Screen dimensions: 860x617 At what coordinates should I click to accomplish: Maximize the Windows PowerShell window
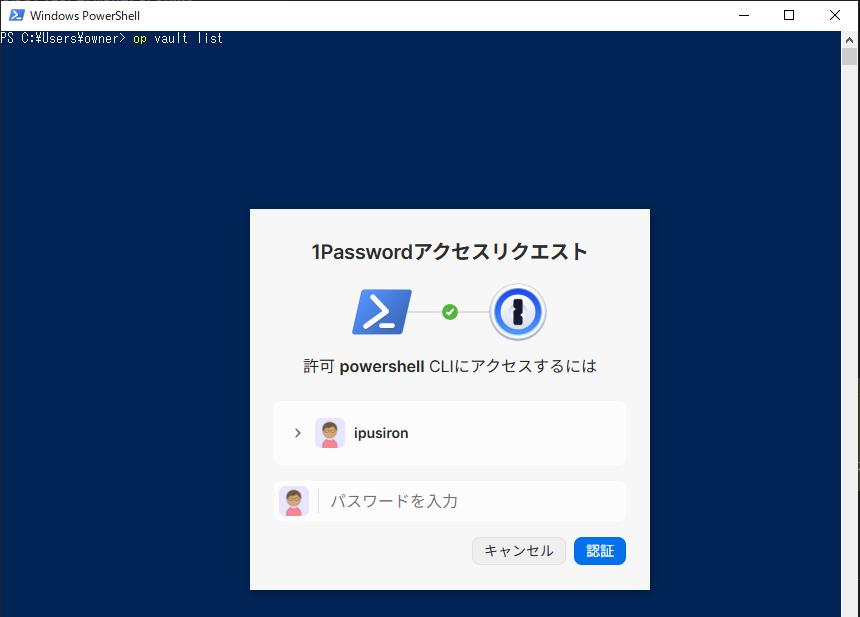click(789, 15)
